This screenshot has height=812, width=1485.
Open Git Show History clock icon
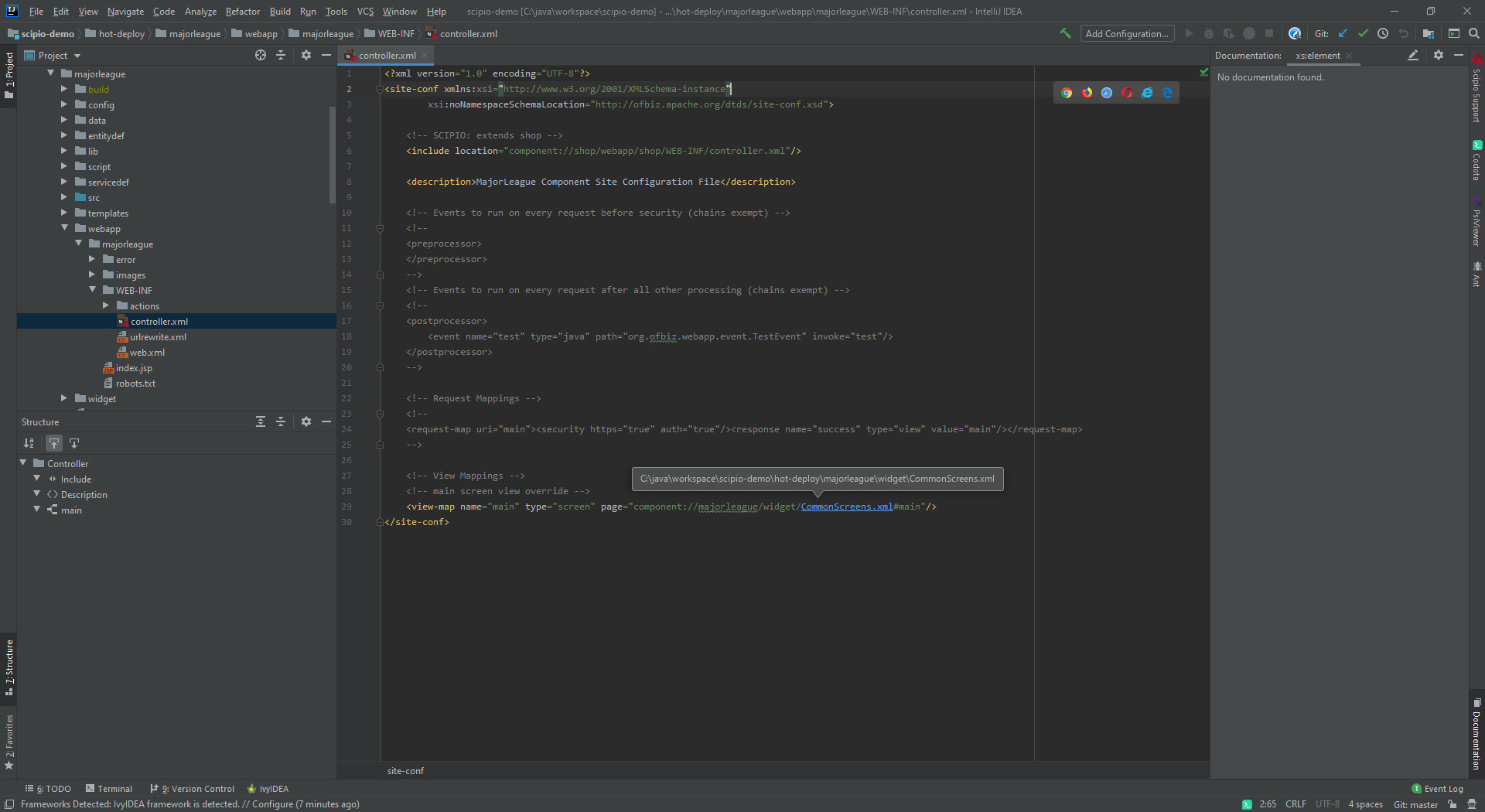pyautogui.click(x=1383, y=33)
